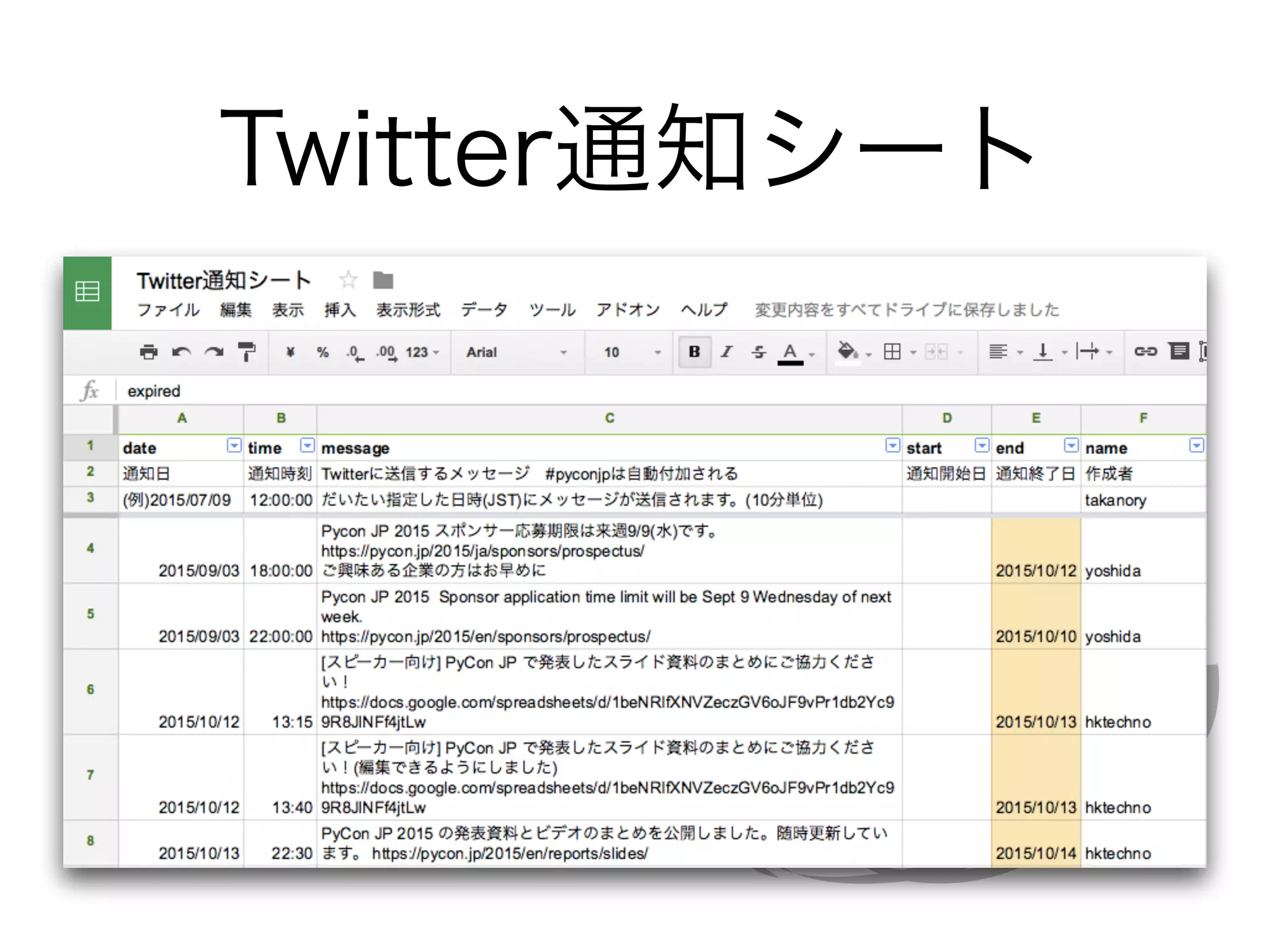Apply percent format
The height and width of the screenshot is (952, 1270).
coord(323,352)
